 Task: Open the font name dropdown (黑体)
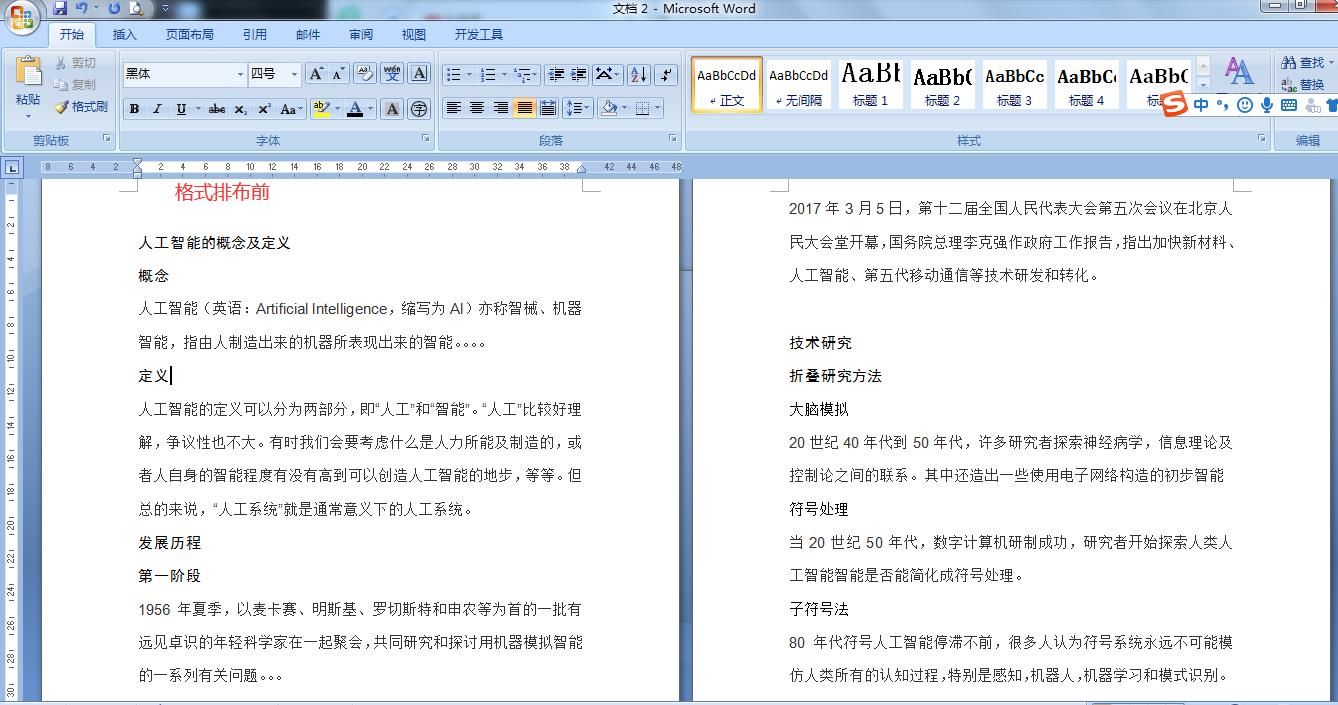[240, 74]
